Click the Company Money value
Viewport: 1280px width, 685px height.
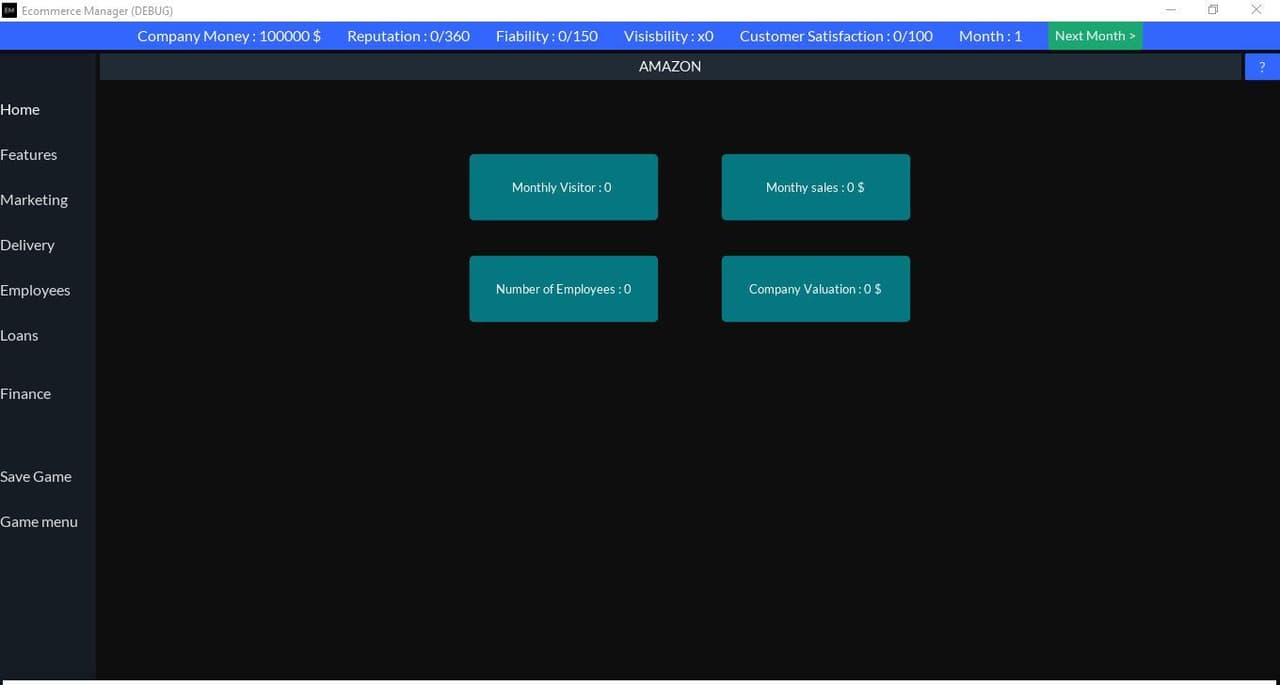pos(229,36)
